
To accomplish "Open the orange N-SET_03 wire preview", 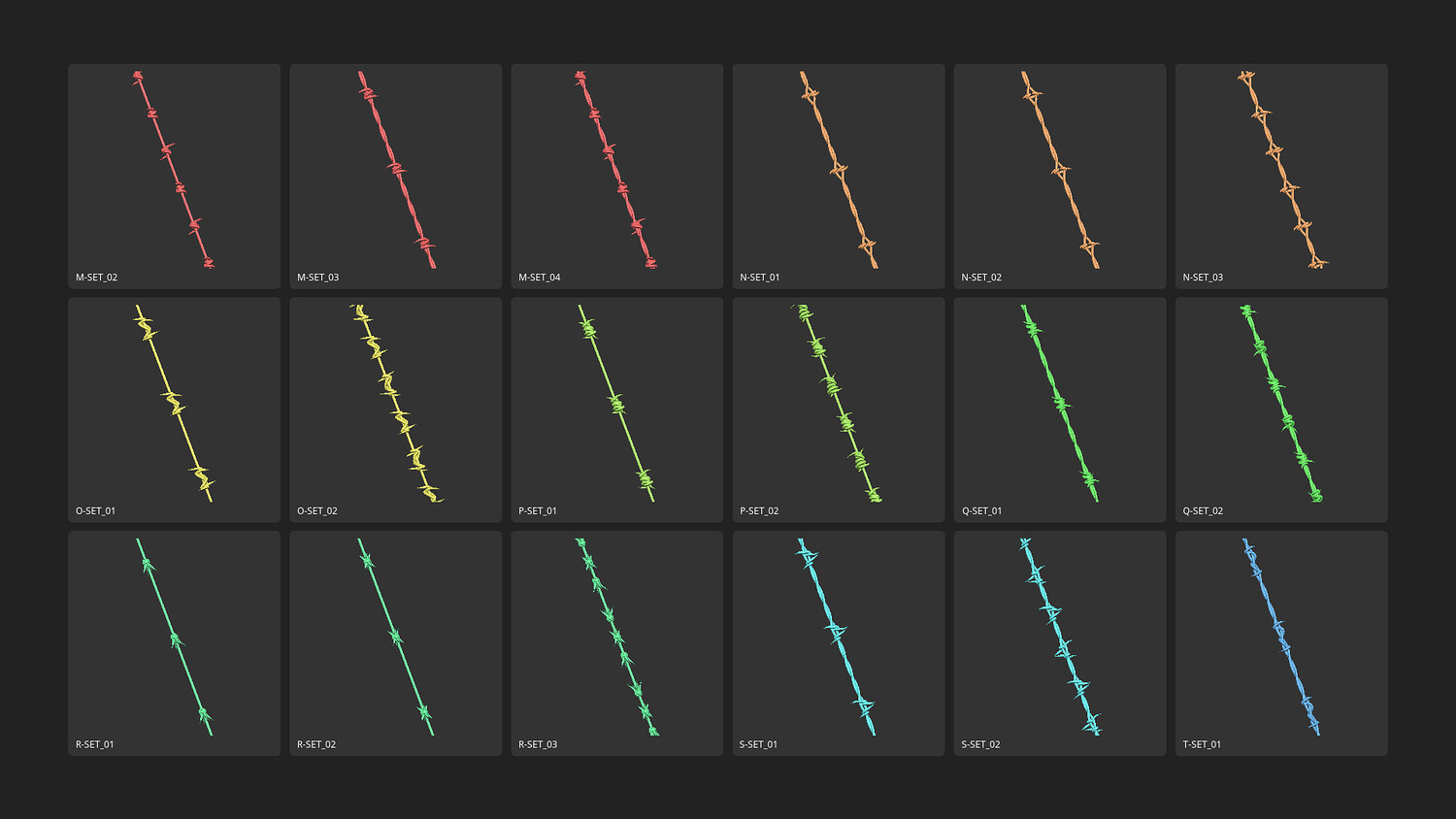I will tap(1282, 170).
